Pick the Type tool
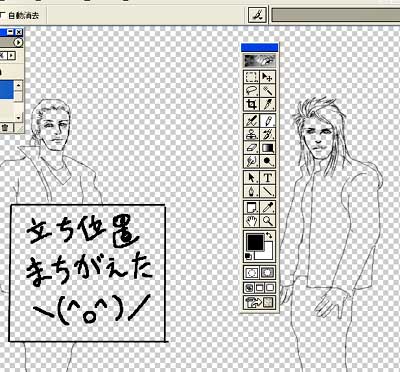Image resolution: width=400 pixels, height=372 pixels. pyautogui.click(x=267, y=178)
